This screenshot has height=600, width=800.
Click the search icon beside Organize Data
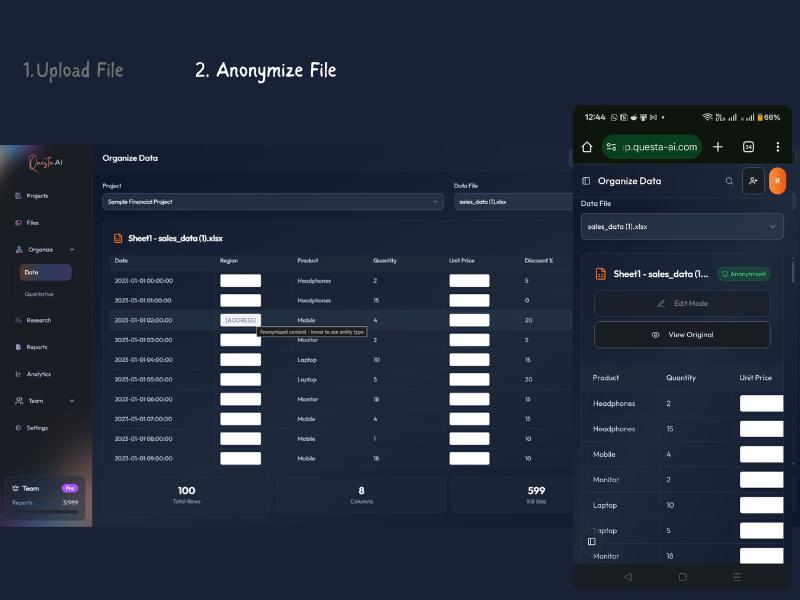[729, 181]
